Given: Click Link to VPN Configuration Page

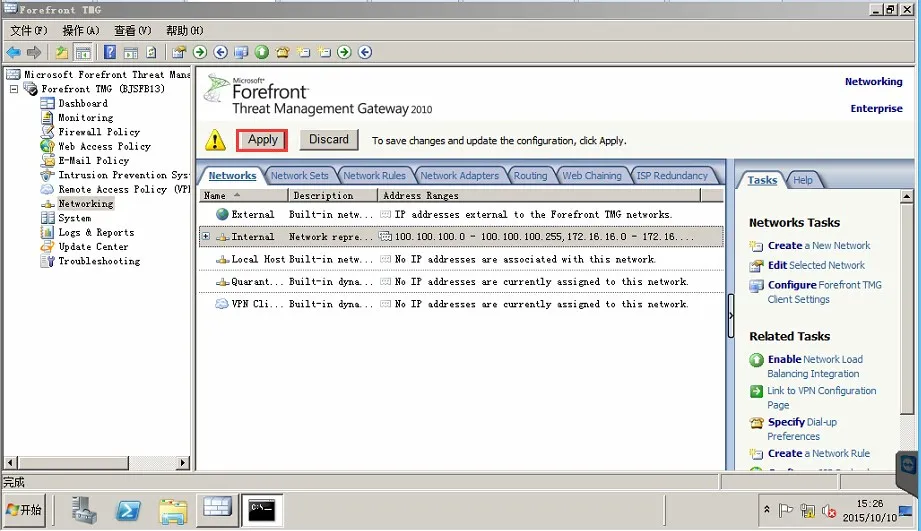Looking at the screenshot, I should 821,398.
